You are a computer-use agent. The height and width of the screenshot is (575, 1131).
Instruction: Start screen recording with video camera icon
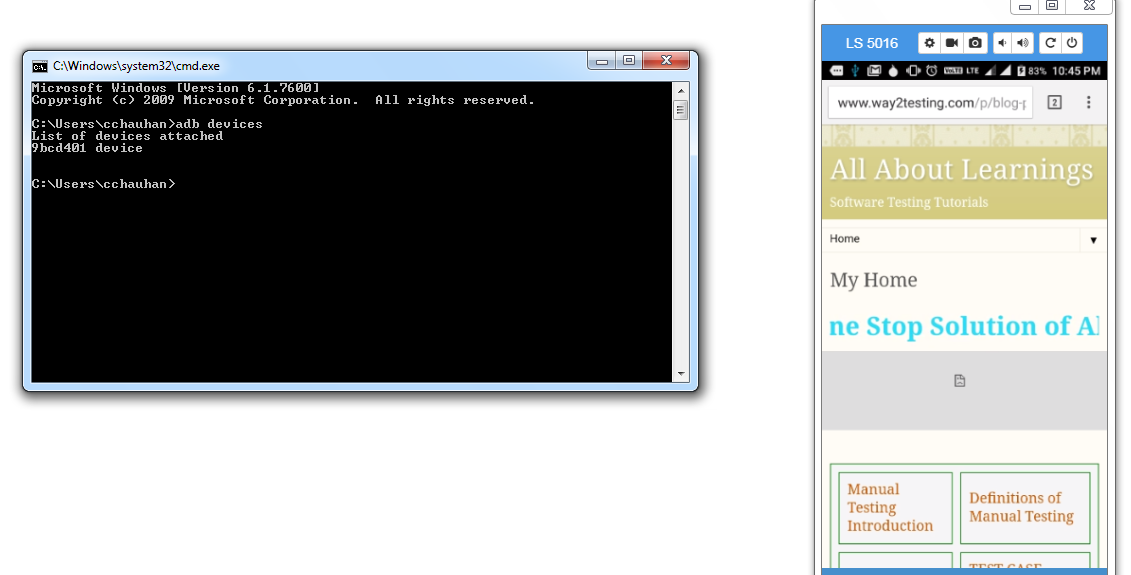[x=952, y=43]
